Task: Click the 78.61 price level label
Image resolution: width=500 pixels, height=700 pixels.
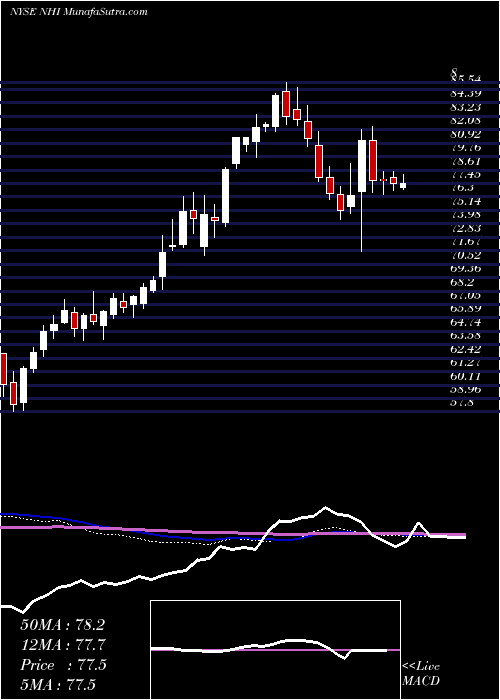Action: (x=466, y=161)
